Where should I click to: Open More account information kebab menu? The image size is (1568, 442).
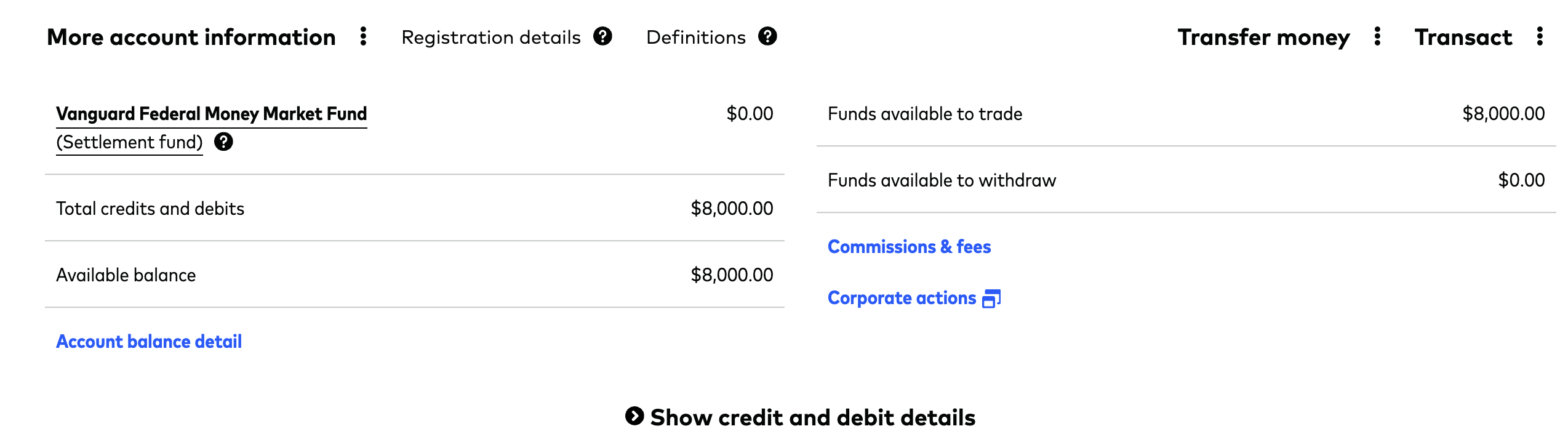(364, 37)
